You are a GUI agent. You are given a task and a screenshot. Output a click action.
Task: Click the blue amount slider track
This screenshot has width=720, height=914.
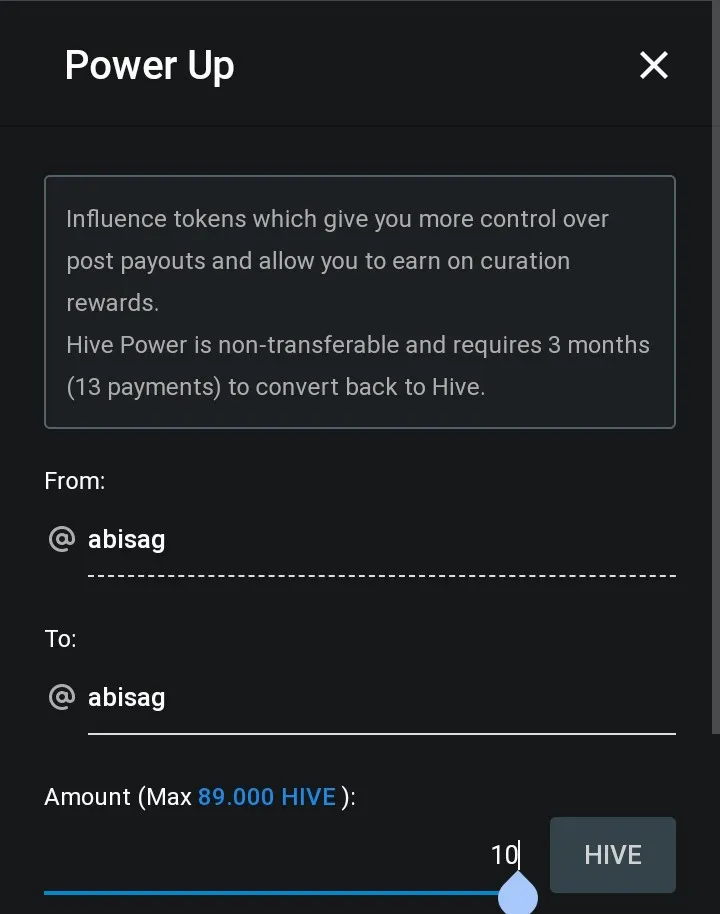(x=270, y=892)
